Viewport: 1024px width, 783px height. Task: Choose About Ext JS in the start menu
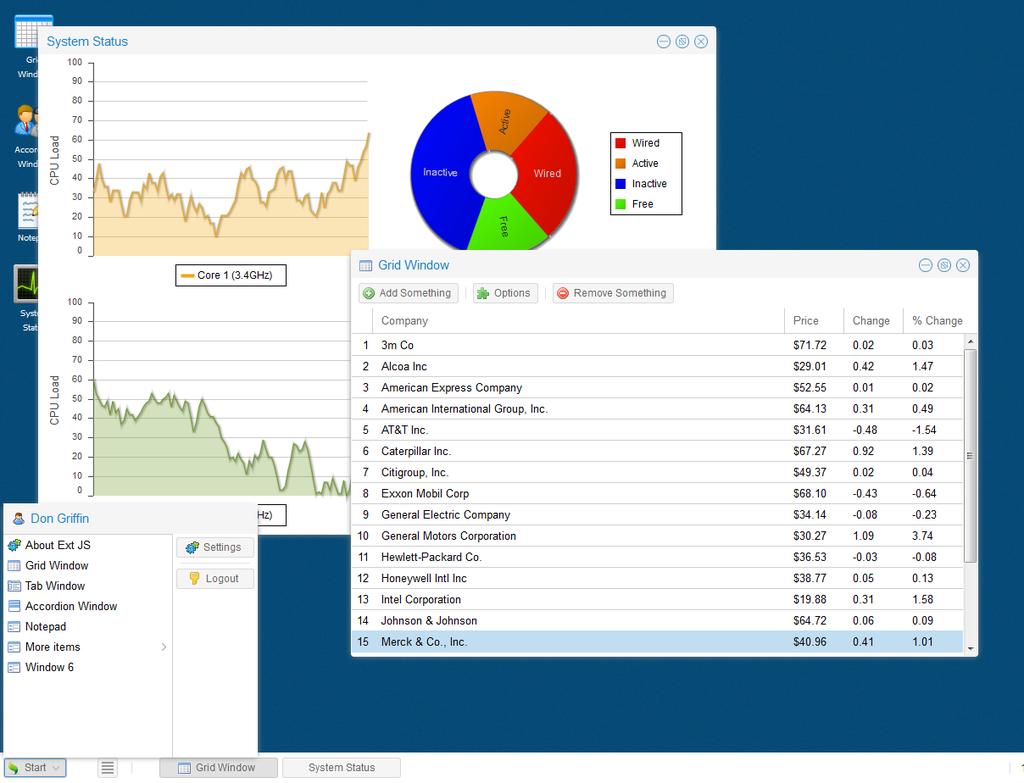click(x=88, y=545)
